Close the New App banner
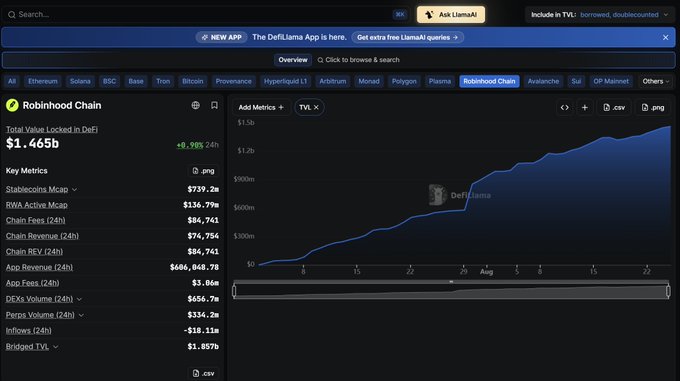The image size is (680, 381). coord(665,38)
